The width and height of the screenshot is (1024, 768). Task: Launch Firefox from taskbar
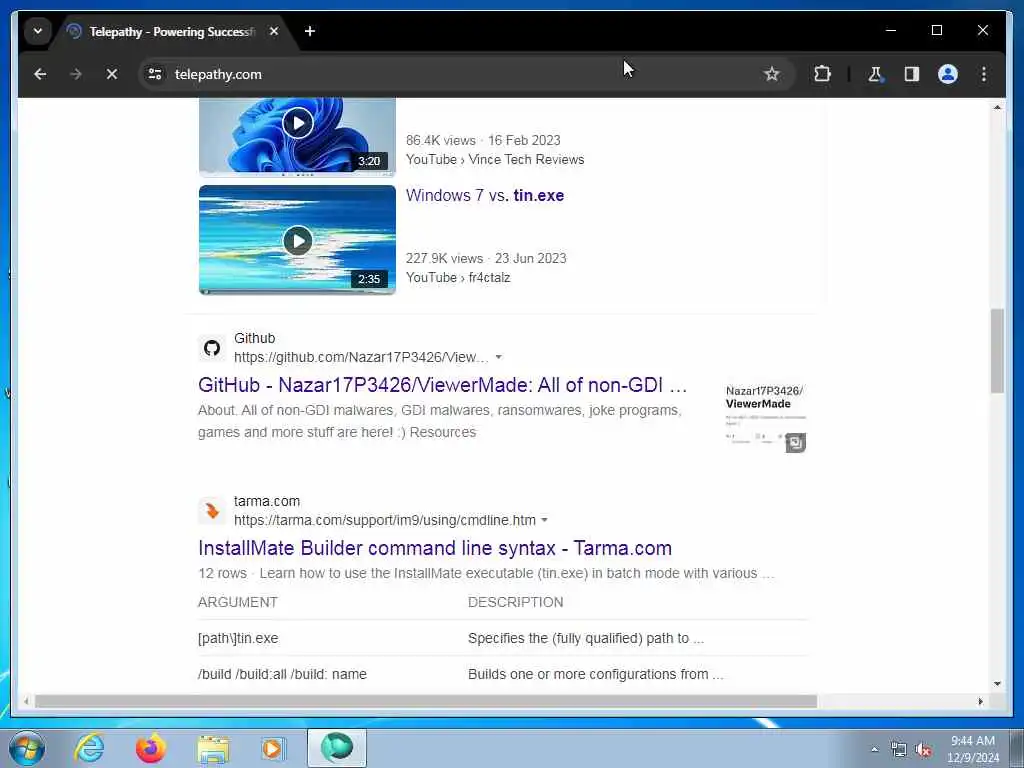[151, 748]
